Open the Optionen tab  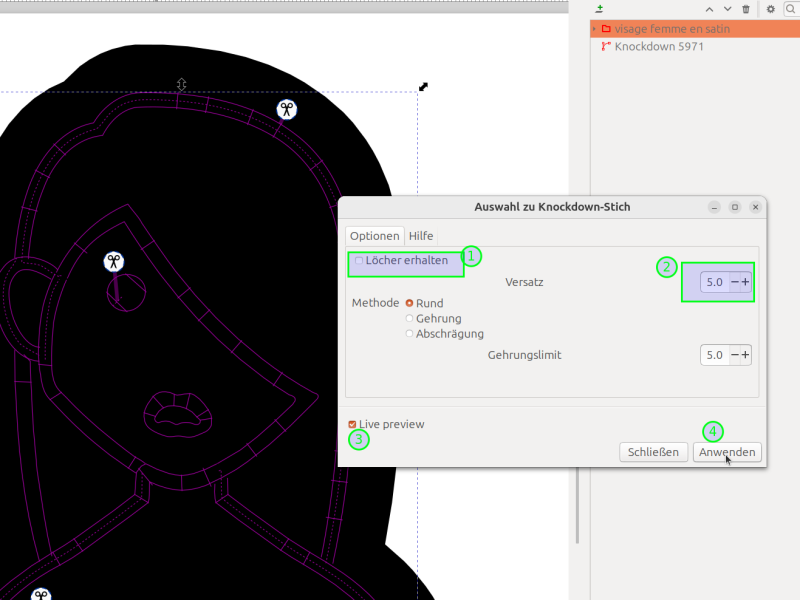375,236
